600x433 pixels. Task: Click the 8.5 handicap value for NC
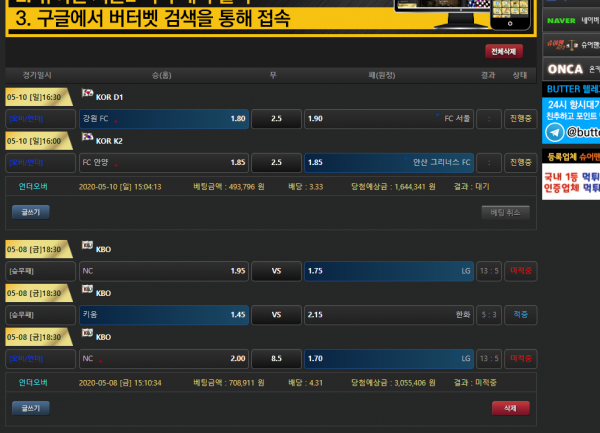(276, 358)
